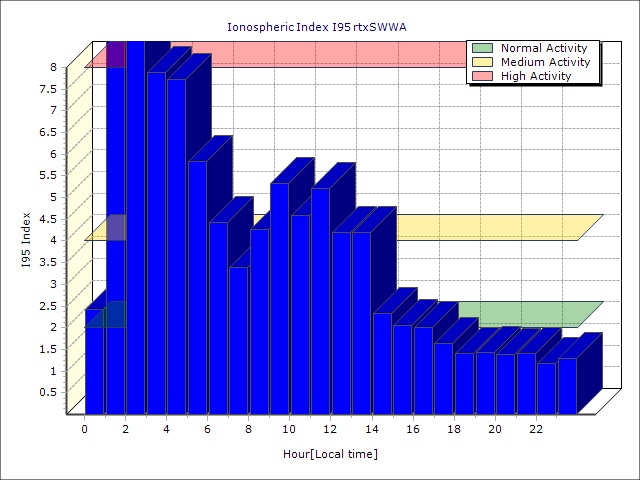The image size is (640, 480).
Task: Click the vertical "I95 Index" axis label
Action: [x=25, y=241]
